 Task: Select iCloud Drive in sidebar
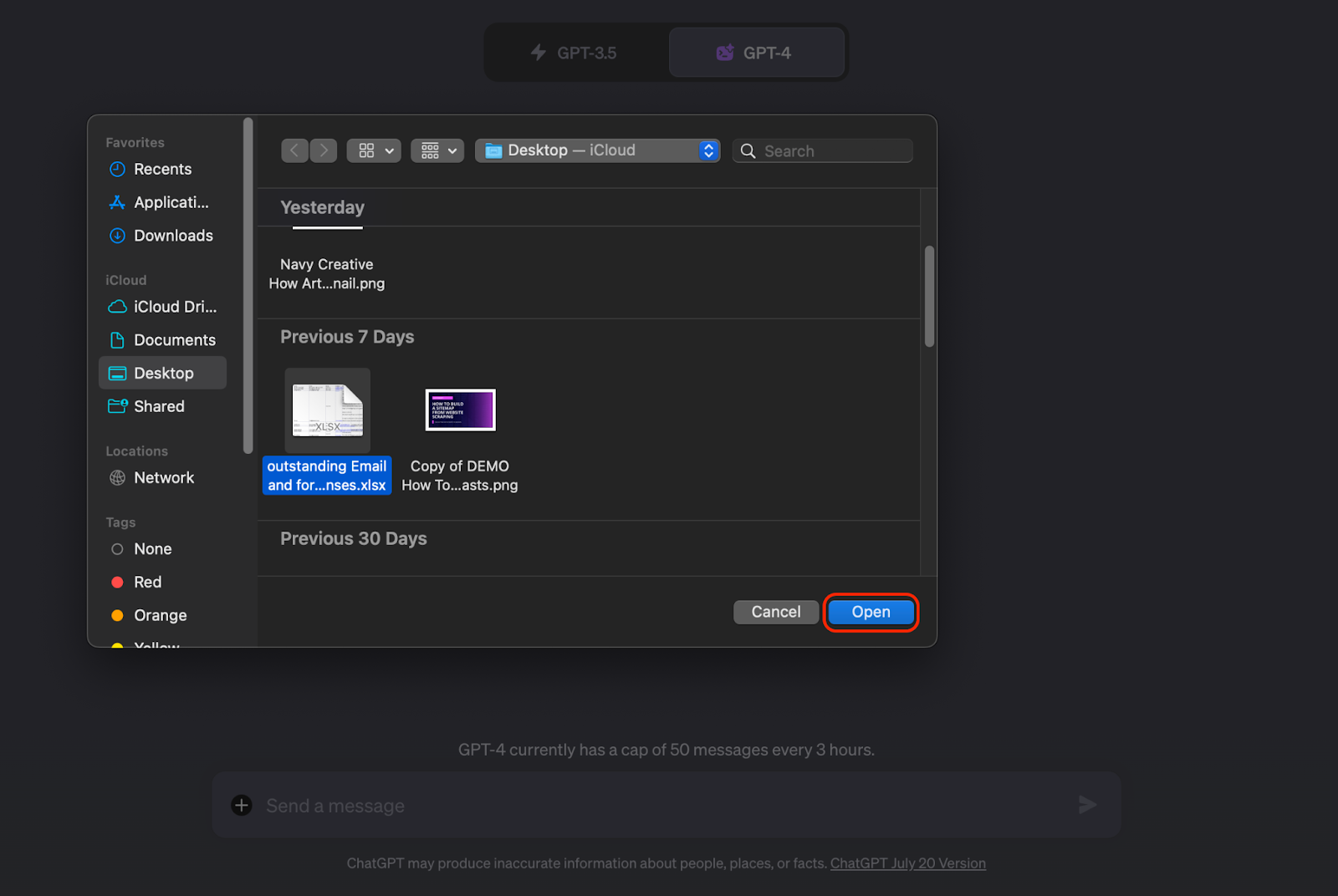click(174, 307)
